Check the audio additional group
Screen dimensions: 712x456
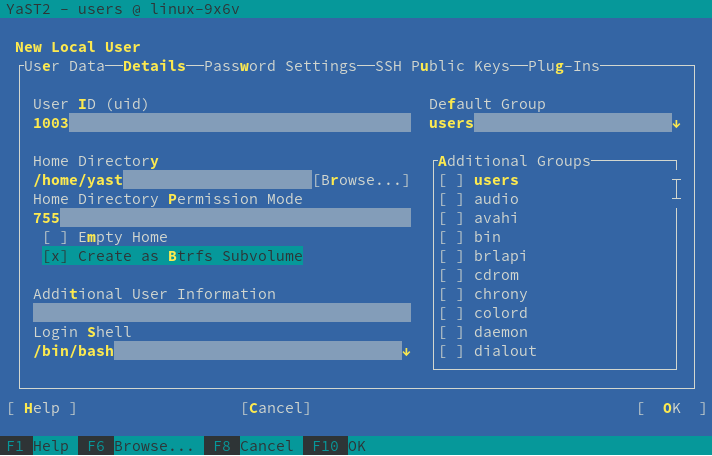click(452, 199)
